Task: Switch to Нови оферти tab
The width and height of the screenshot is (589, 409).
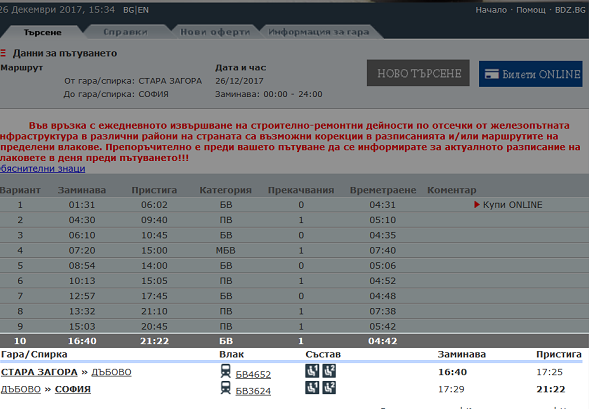Action: tap(215, 32)
